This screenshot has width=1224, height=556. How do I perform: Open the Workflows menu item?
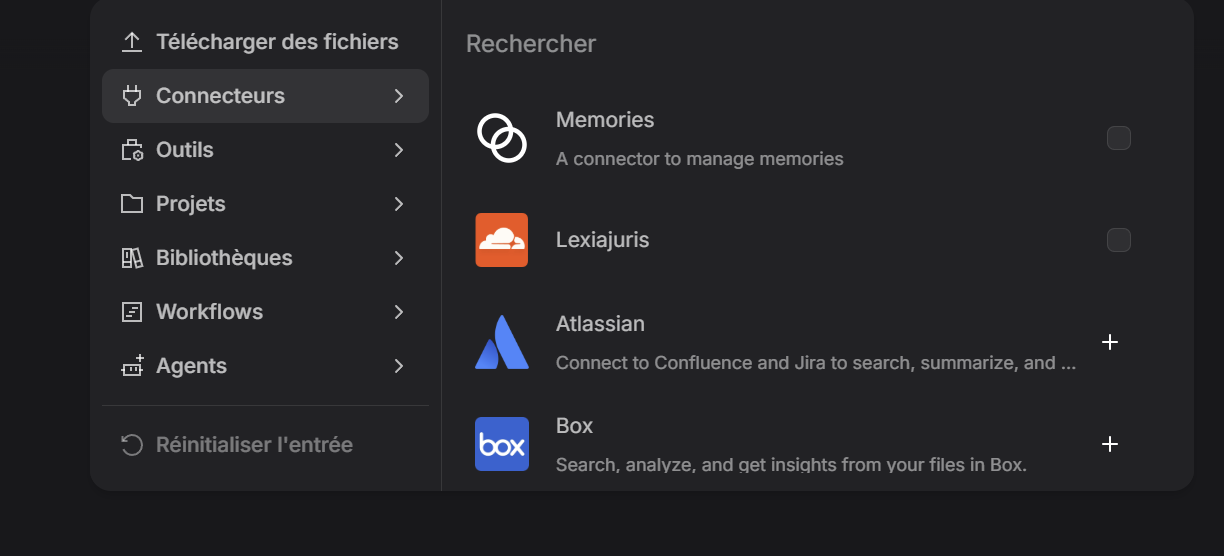click(265, 312)
